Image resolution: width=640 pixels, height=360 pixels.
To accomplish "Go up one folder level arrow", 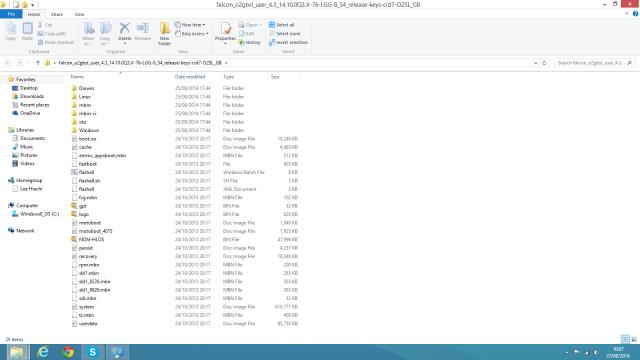I will click(38, 63).
